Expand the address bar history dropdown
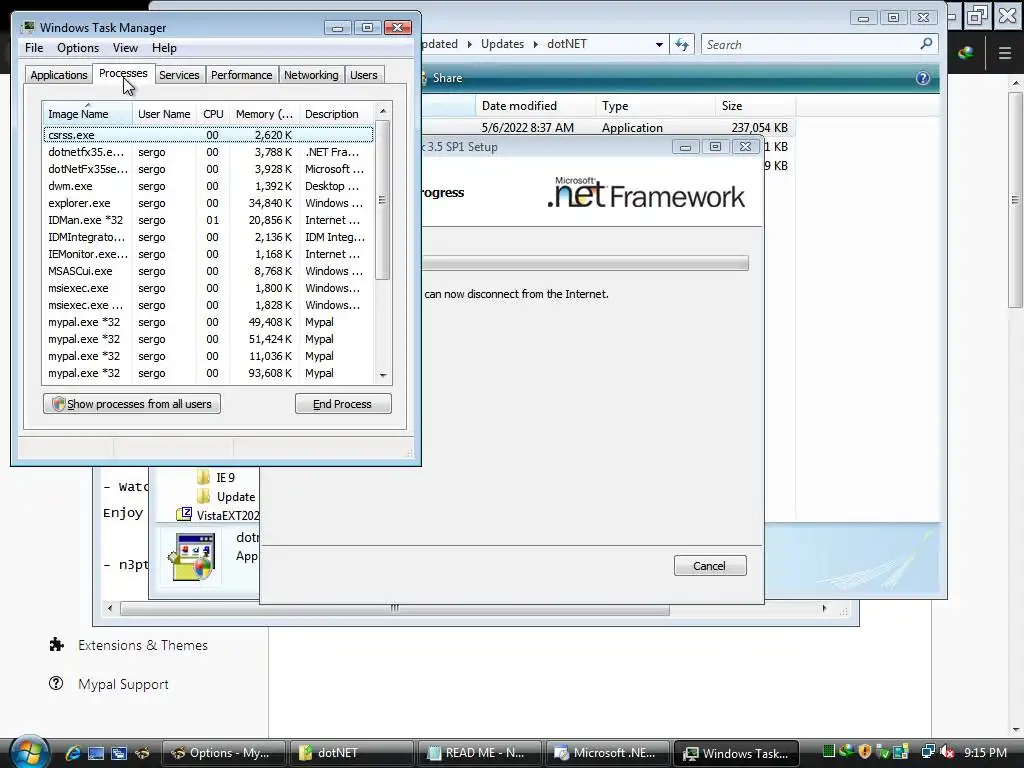 click(660, 44)
